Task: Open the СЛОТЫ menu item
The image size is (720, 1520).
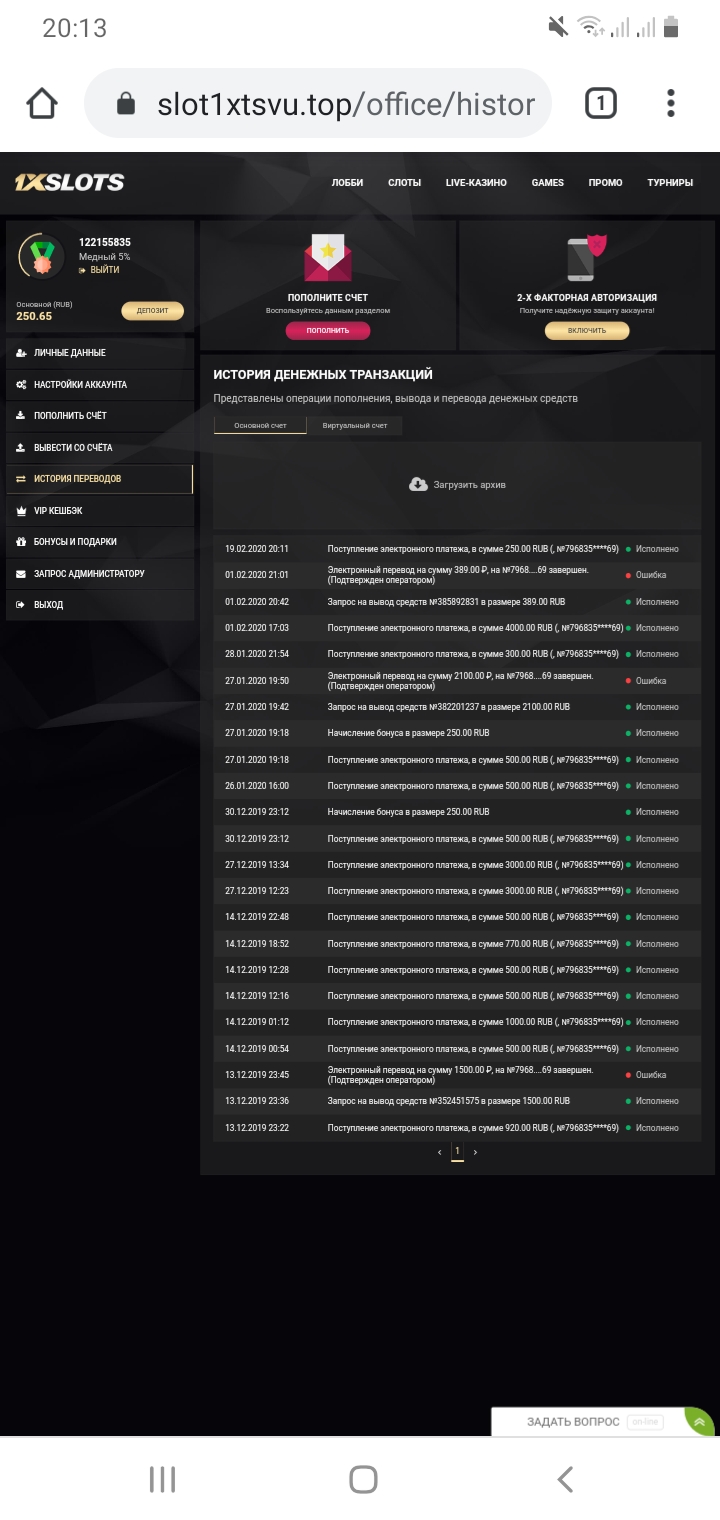Action: coord(404,182)
